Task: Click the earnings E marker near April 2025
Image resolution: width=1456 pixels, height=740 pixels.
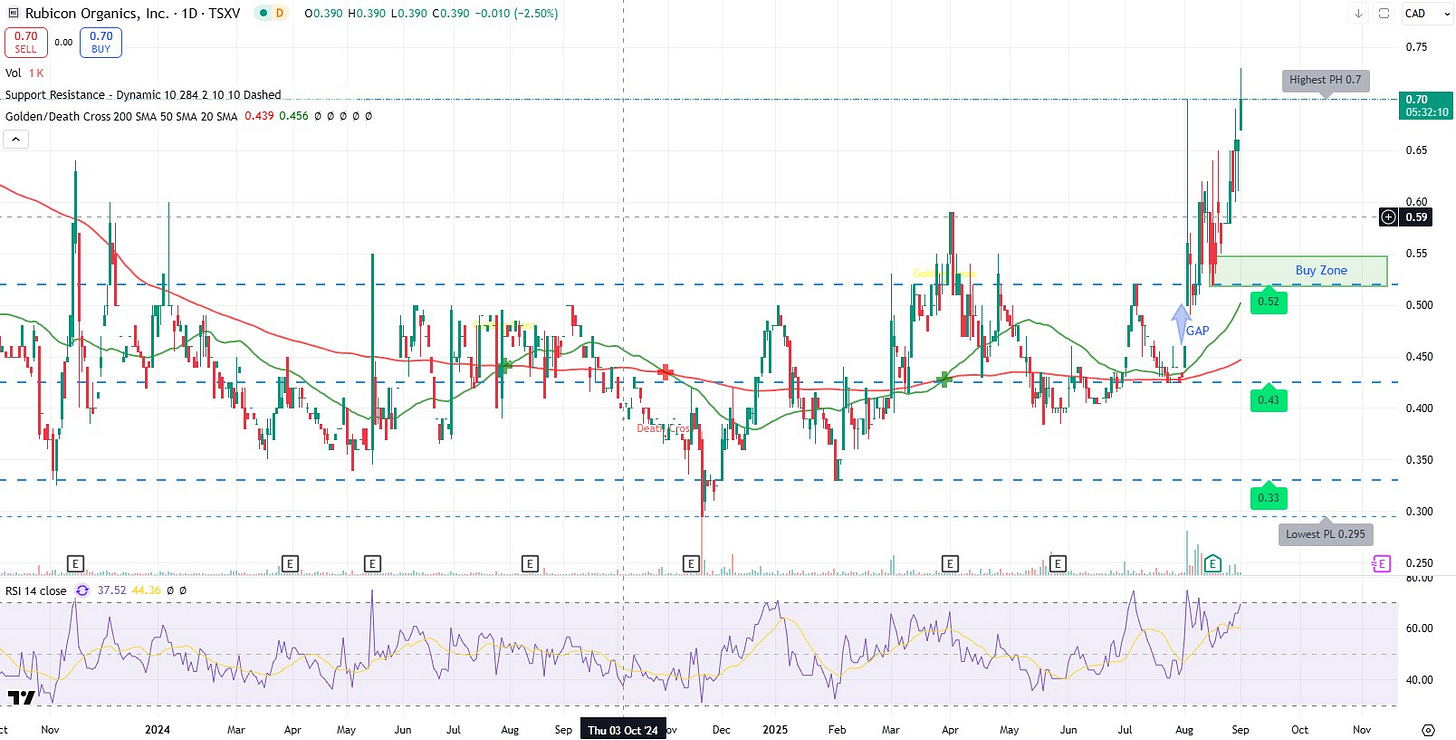Action: pos(948,564)
